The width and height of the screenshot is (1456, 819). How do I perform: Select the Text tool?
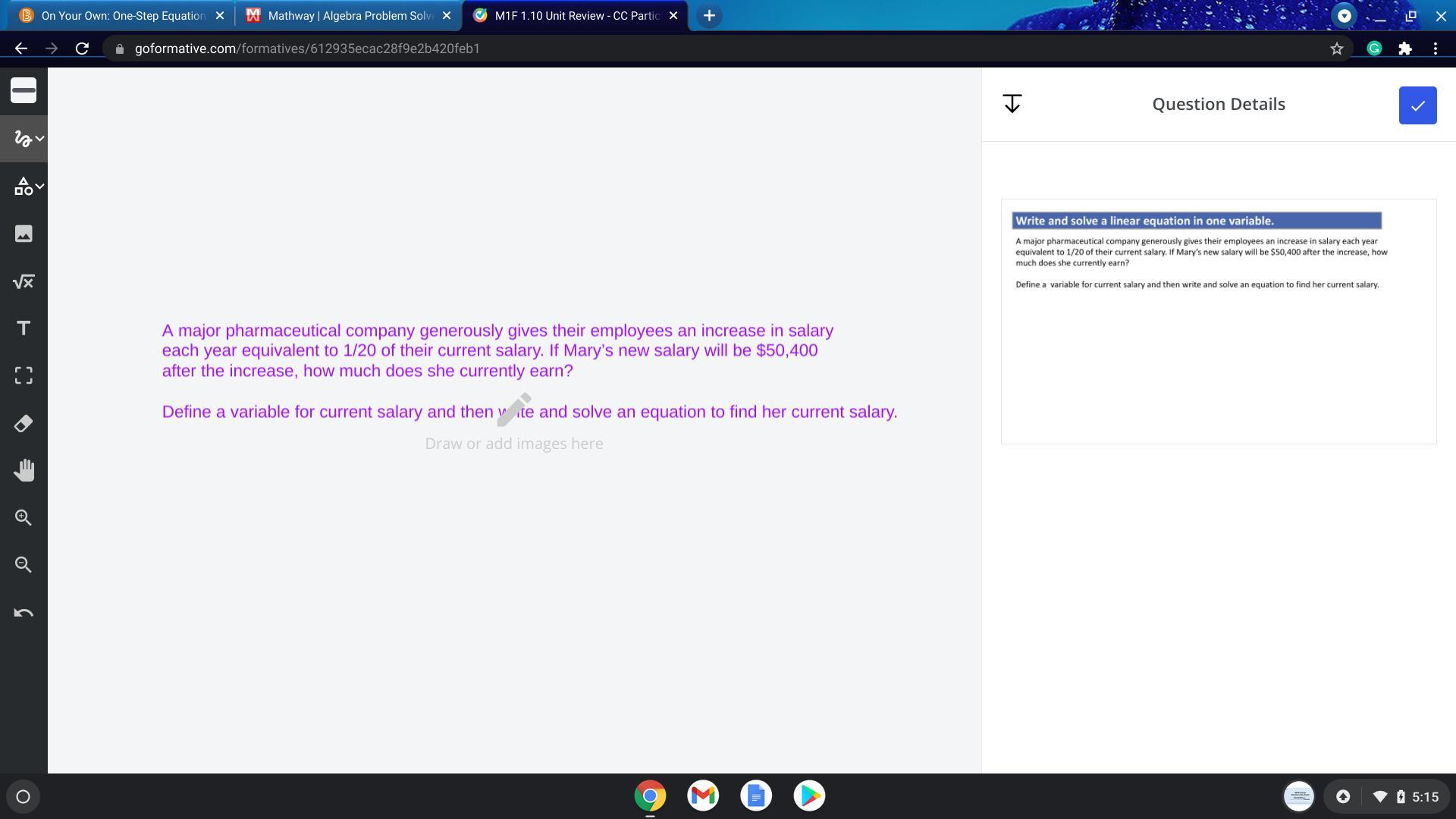(x=24, y=328)
